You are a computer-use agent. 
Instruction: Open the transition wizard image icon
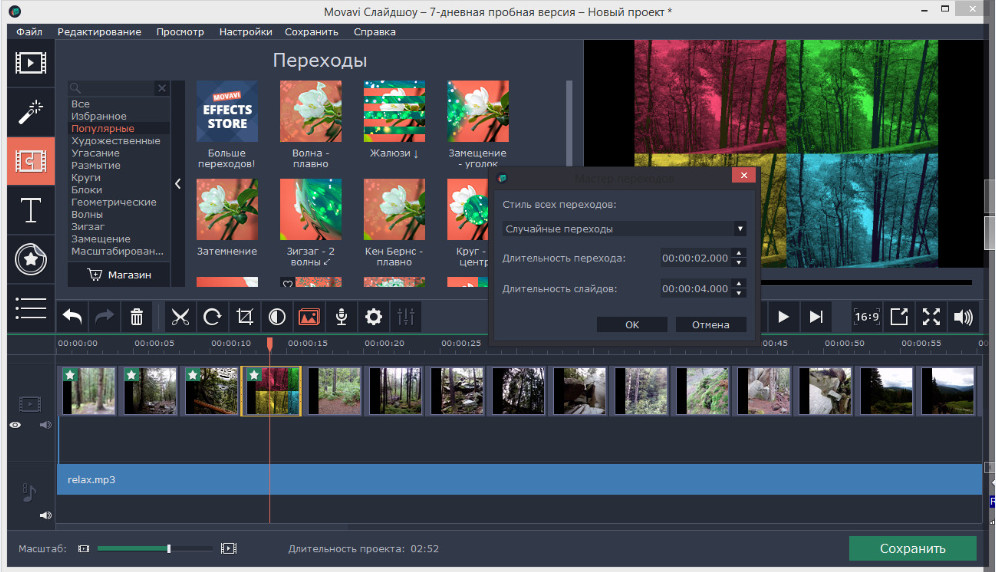pyautogui.click(x=309, y=317)
